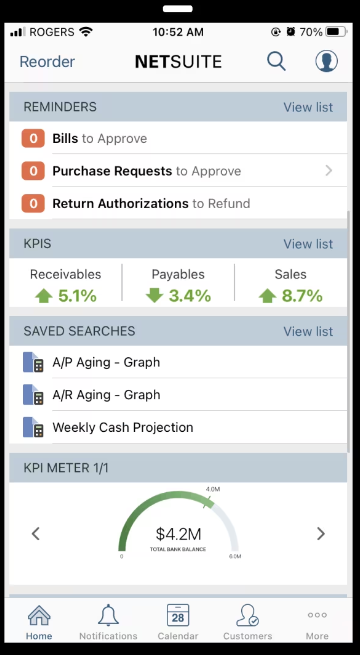Tap the report icon beside A/P Aging

[33, 362]
